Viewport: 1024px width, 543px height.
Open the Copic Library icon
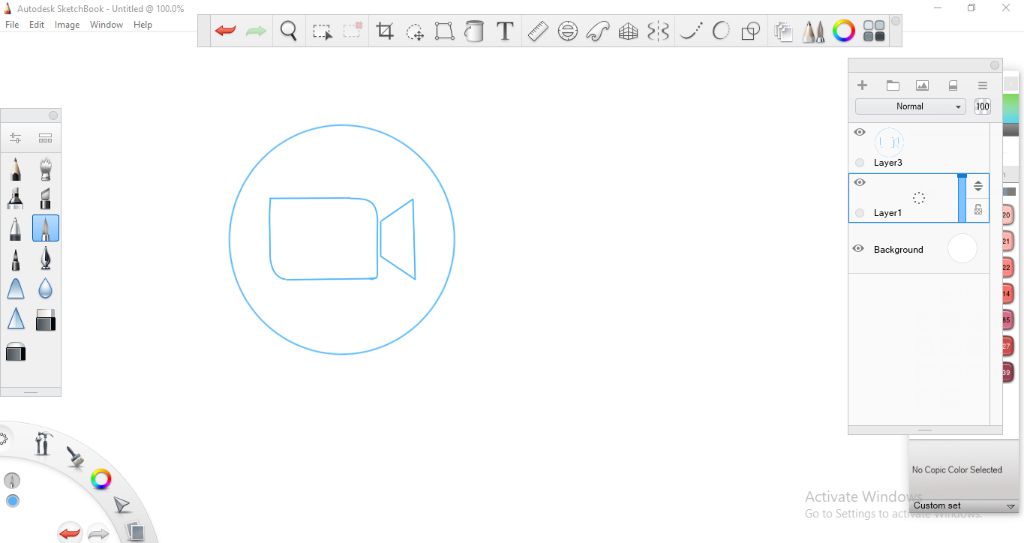(x=874, y=31)
